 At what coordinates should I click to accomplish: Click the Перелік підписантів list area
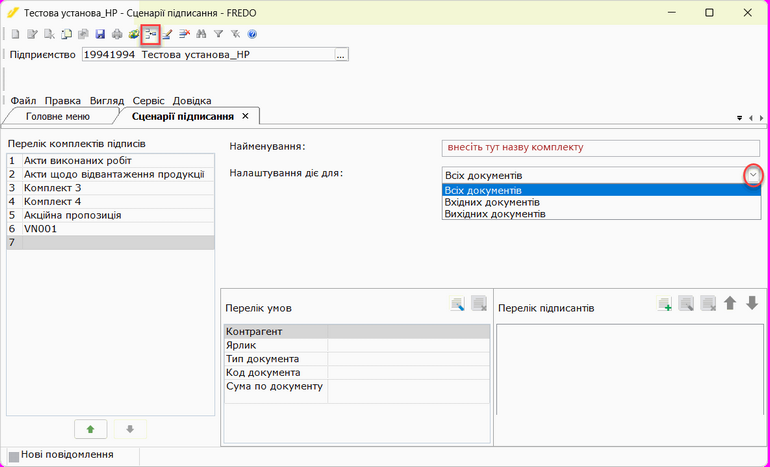pyautogui.click(x=630, y=369)
